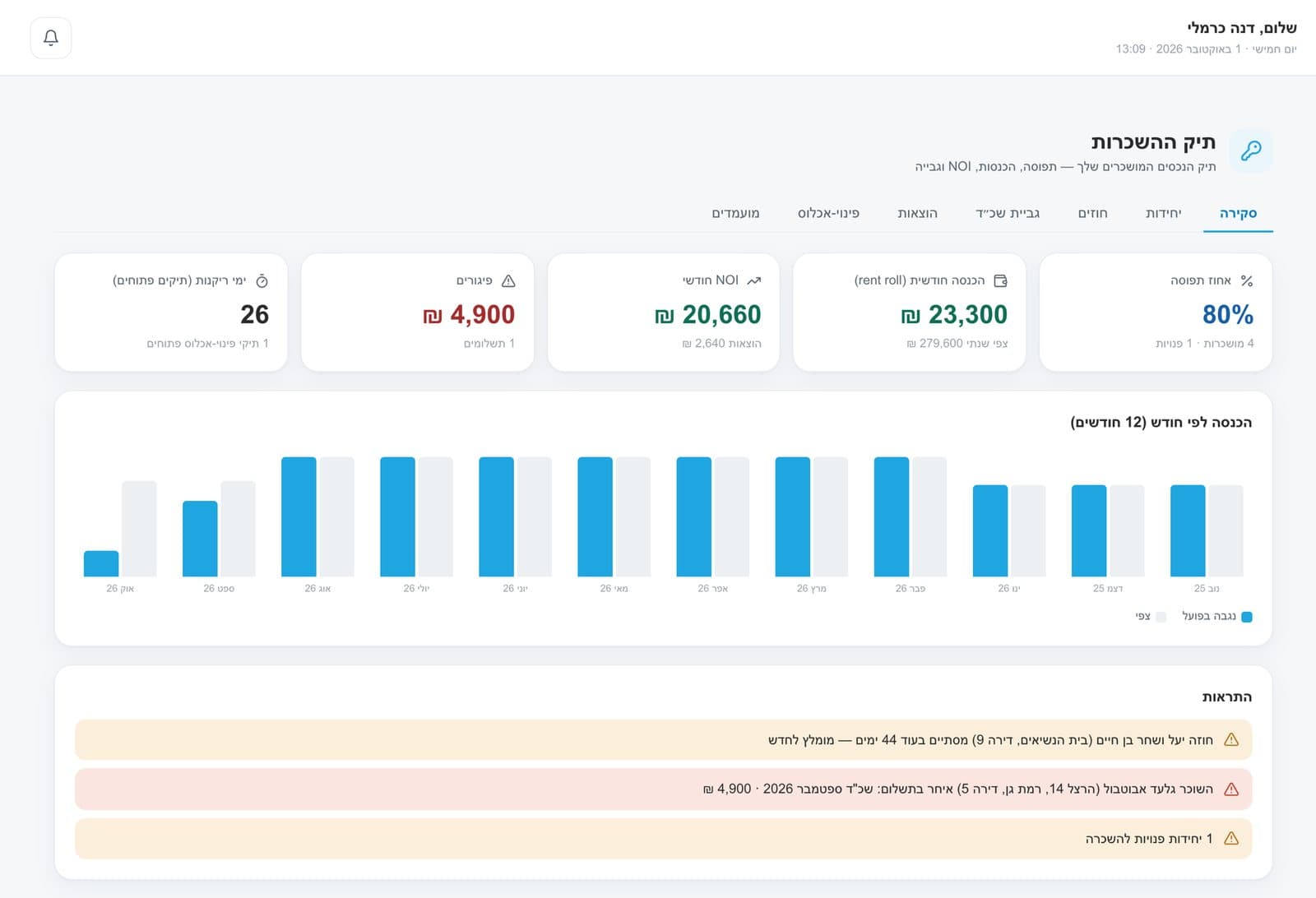Image resolution: width=1316 pixels, height=898 pixels.
Task: Open the יחידות tab
Action: coord(1164,214)
